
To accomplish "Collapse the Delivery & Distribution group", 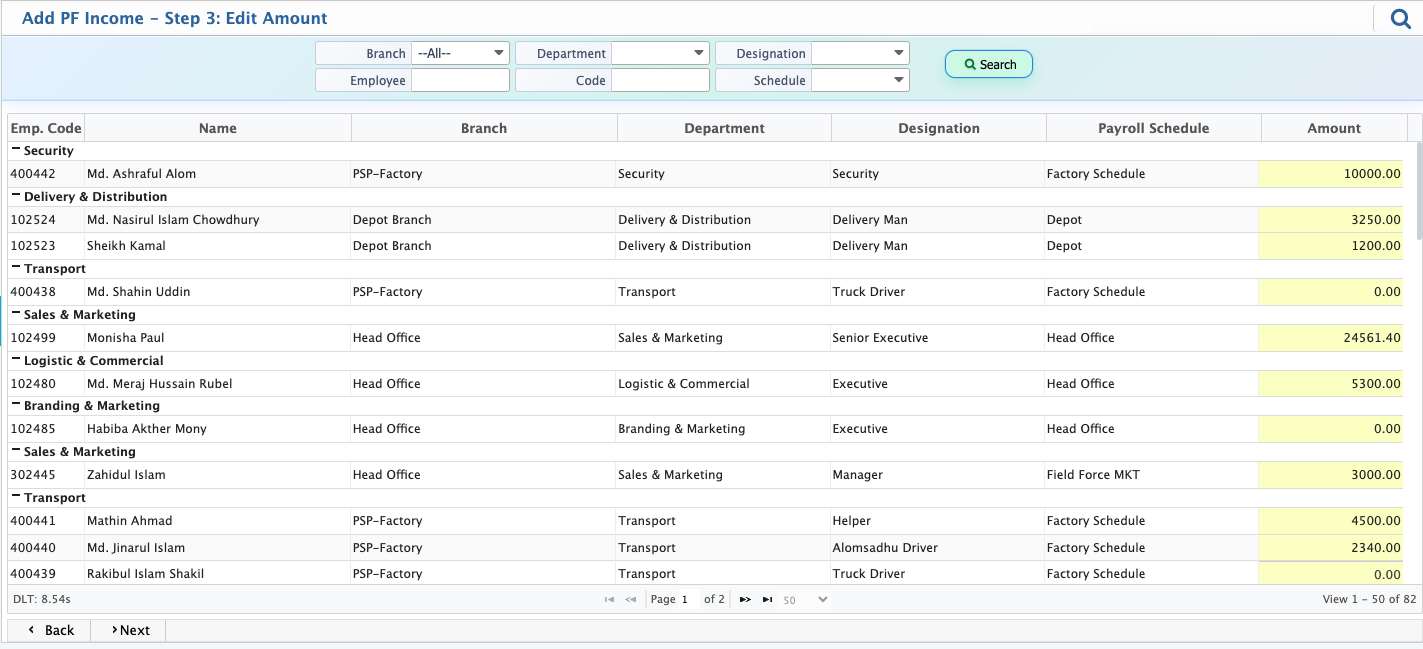I will [x=16, y=196].
